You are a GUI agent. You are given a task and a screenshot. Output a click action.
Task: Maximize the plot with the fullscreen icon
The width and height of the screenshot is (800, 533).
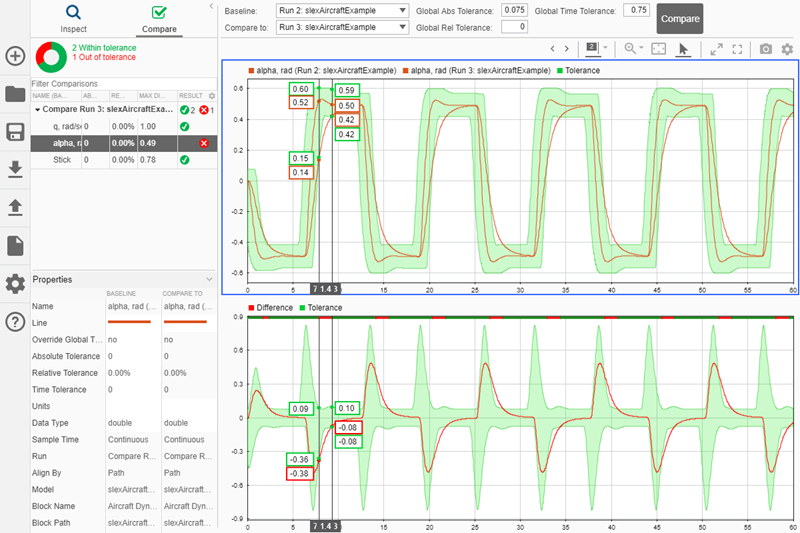[738, 48]
